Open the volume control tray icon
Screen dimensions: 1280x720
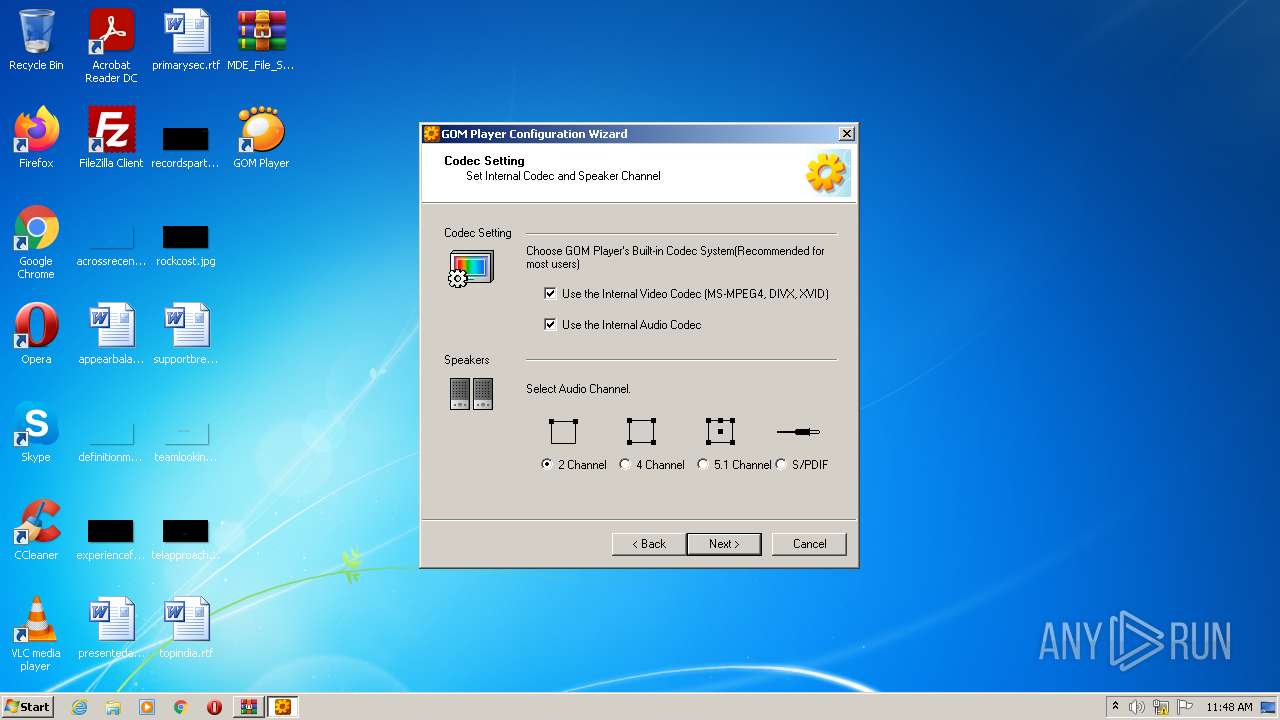(1137, 707)
